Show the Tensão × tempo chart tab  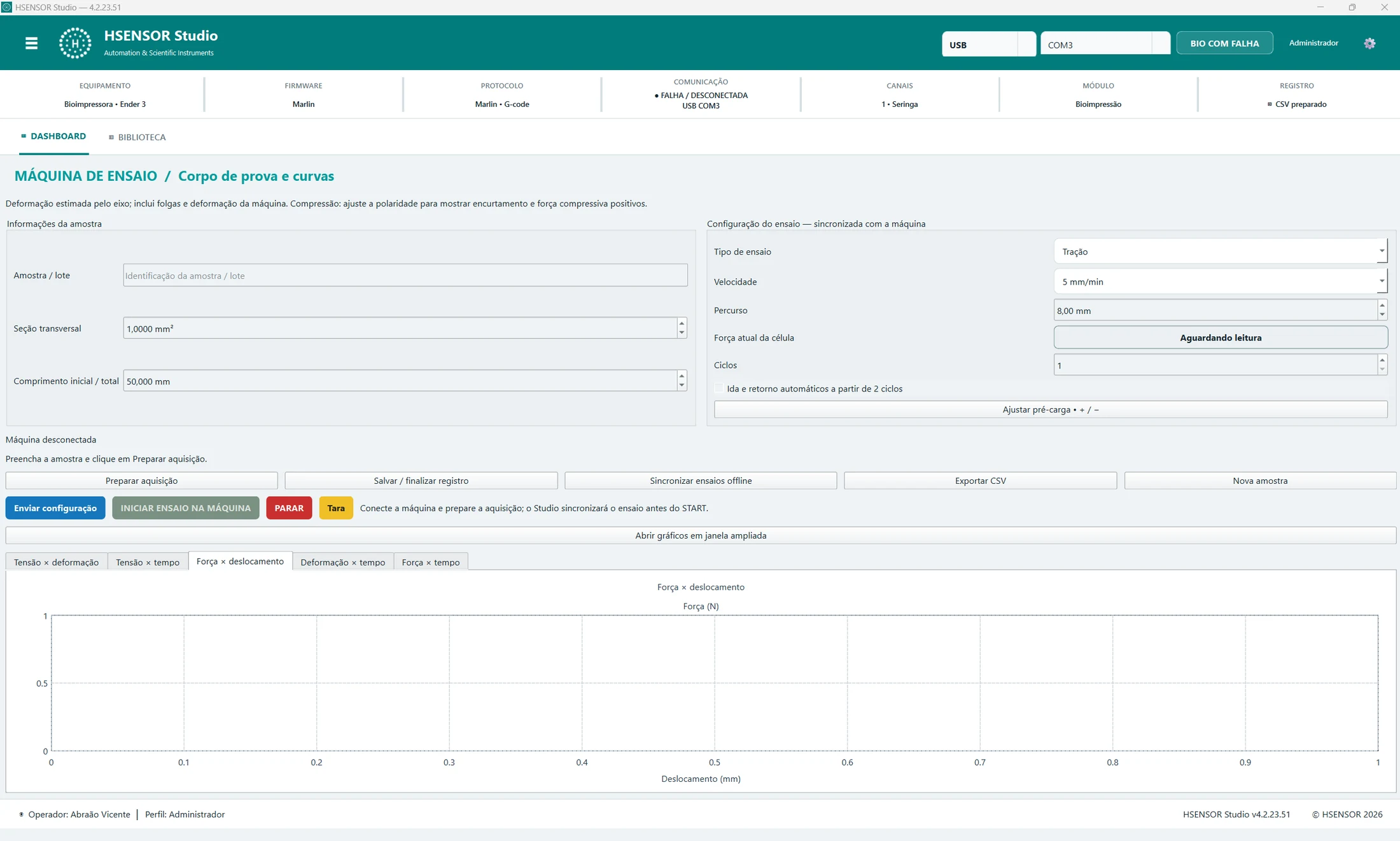[148, 562]
